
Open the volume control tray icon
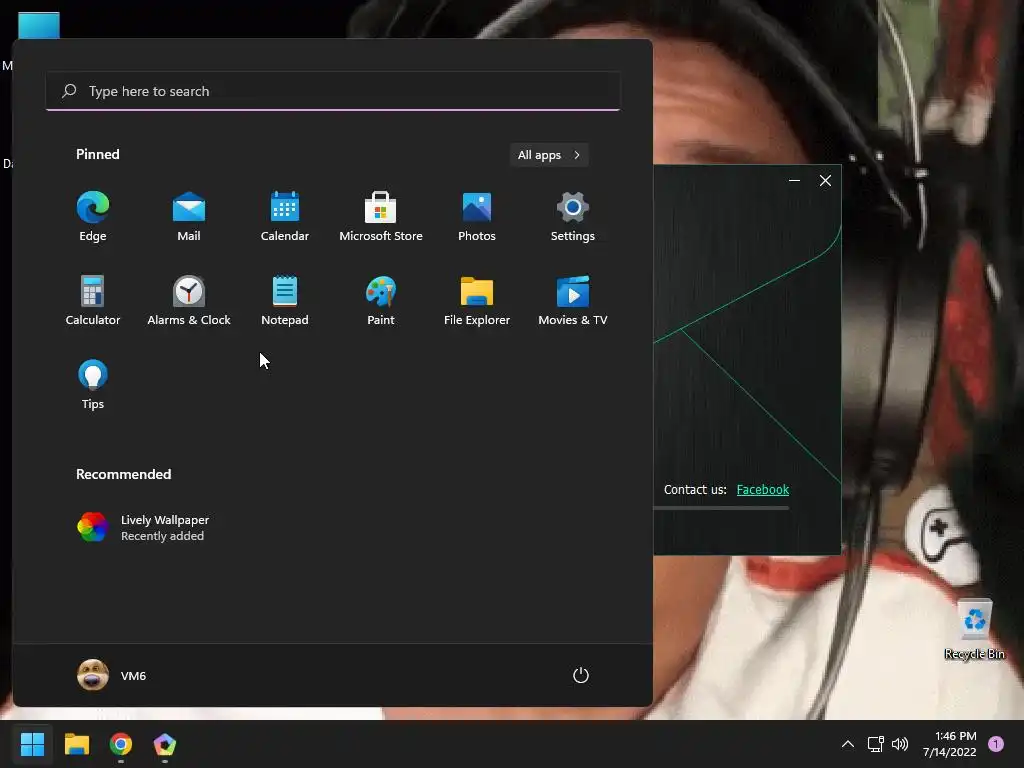click(x=900, y=744)
